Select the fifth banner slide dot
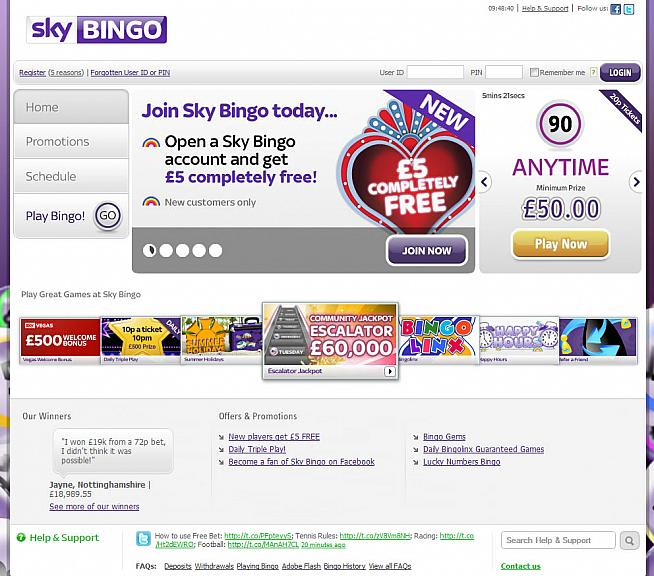 point(216,250)
